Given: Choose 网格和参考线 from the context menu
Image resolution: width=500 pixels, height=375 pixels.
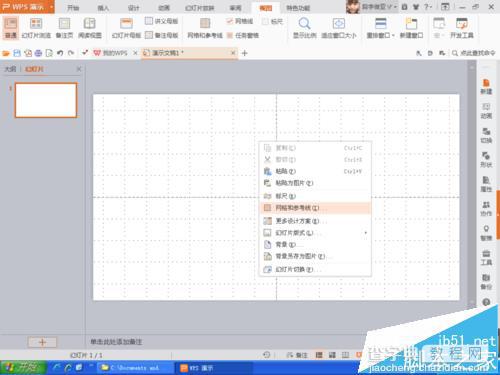Looking at the screenshot, I should (315, 208).
